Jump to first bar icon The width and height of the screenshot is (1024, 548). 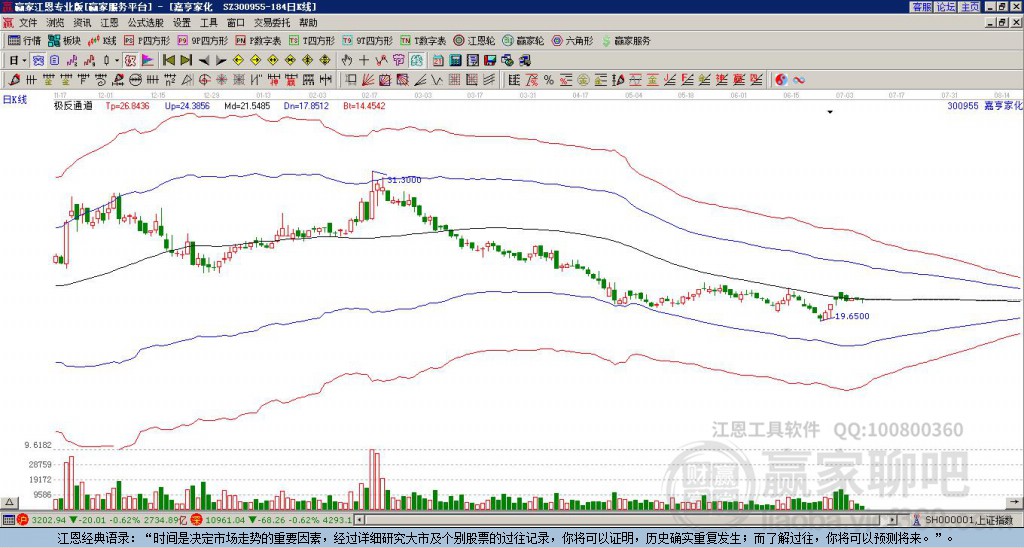(168, 61)
